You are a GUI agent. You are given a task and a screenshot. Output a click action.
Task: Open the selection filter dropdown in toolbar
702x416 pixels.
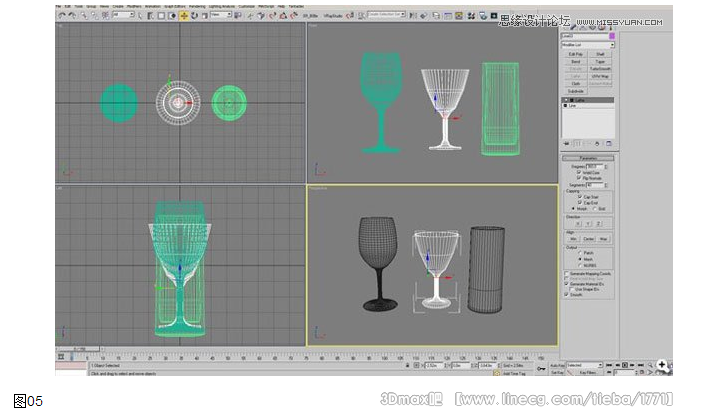coord(124,15)
